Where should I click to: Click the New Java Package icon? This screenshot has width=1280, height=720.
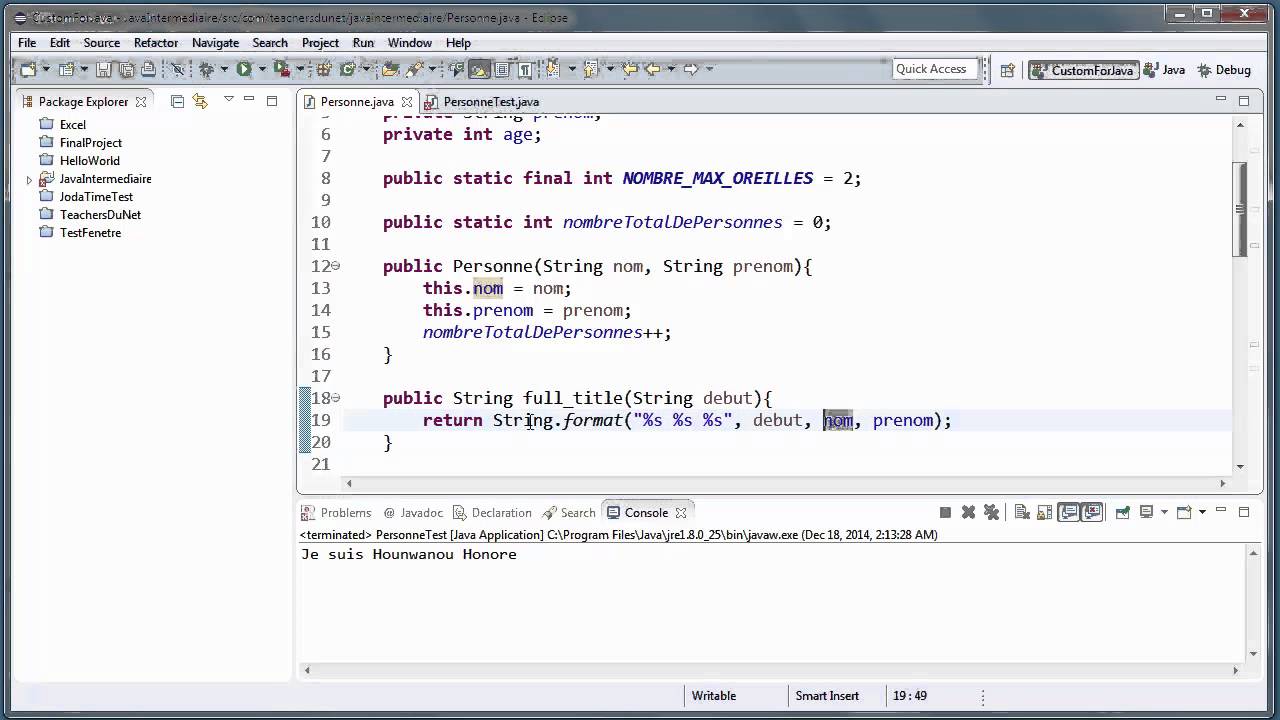(323, 69)
